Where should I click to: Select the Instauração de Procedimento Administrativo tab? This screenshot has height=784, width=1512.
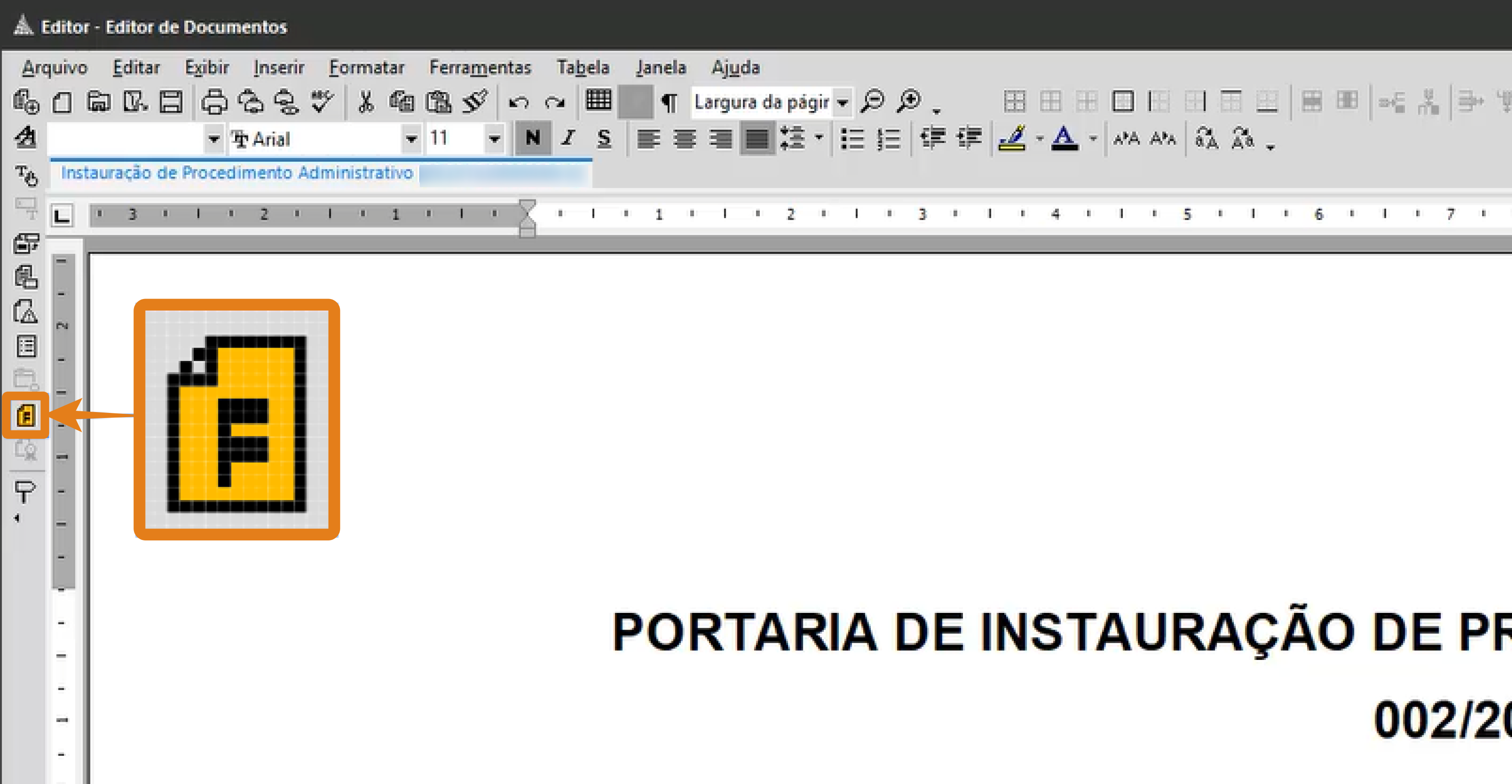click(237, 172)
